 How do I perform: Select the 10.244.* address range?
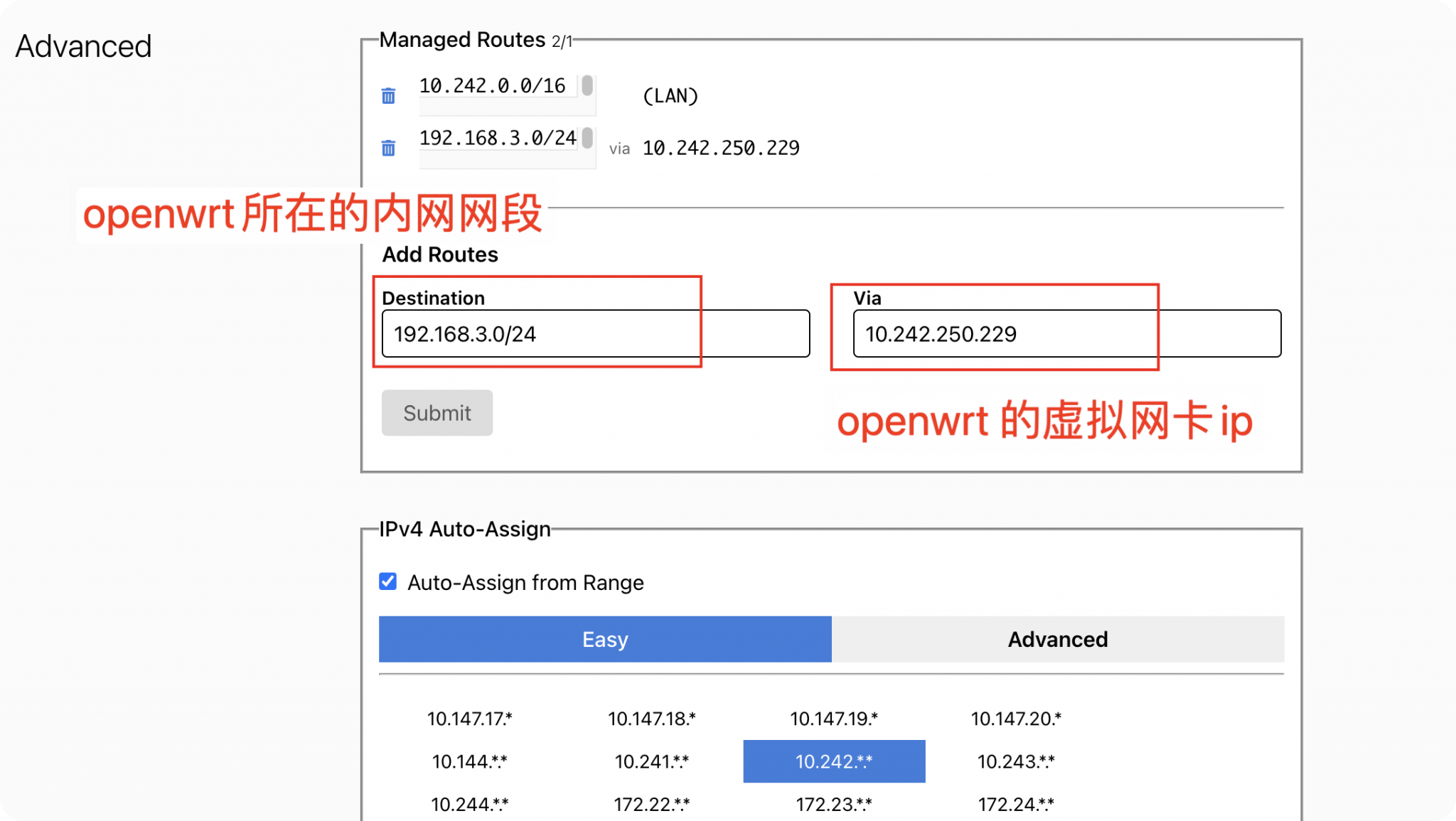pyautogui.click(x=470, y=804)
